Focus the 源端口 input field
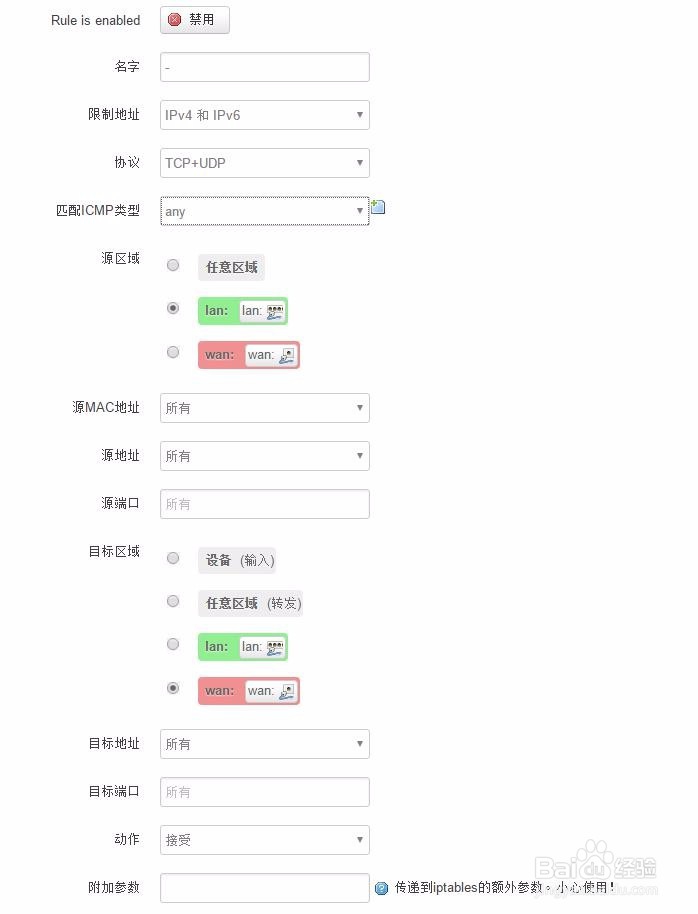Image resolution: width=698 pixels, height=914 pixels. click(x=265, y=504)
